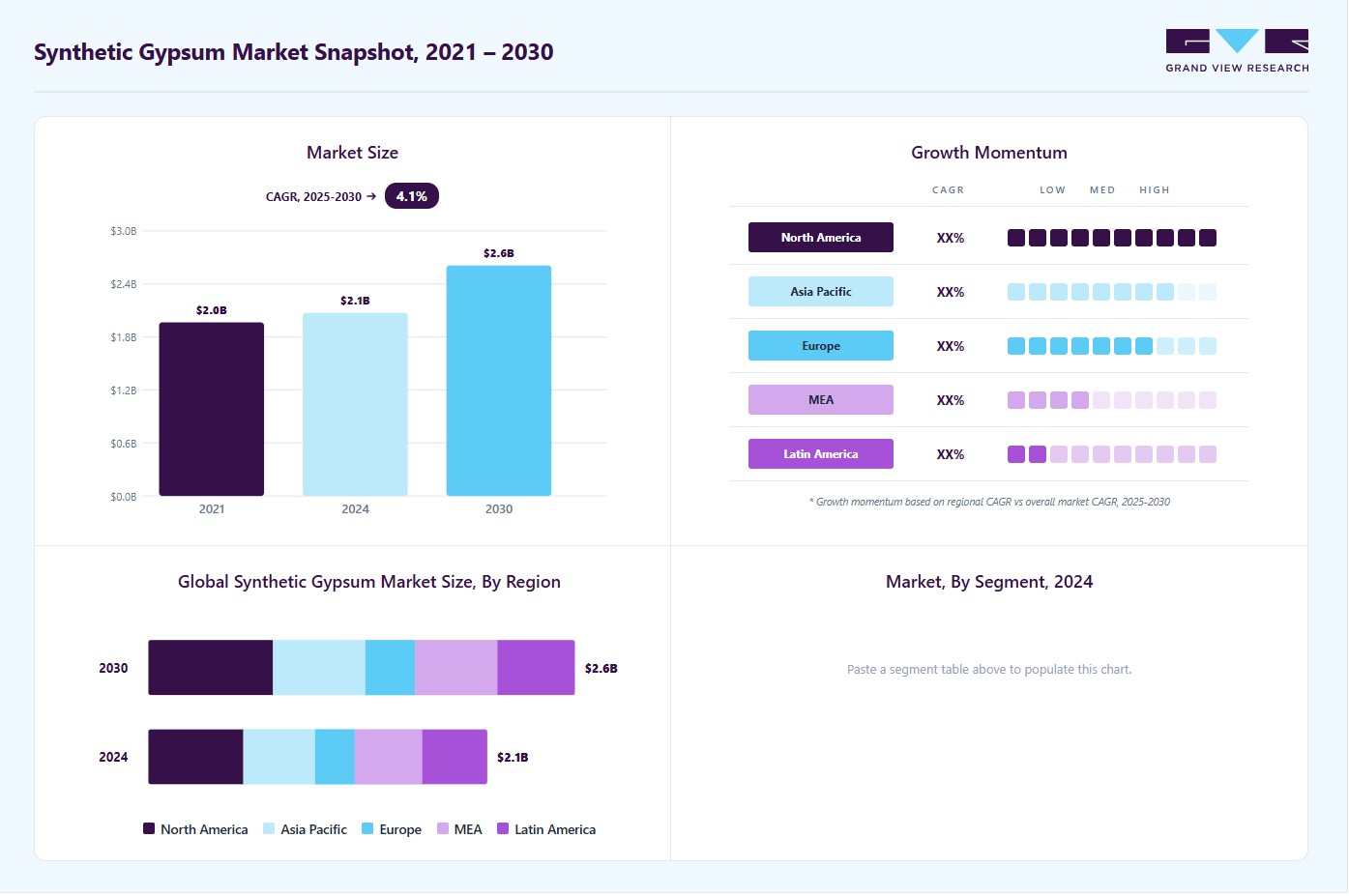Image resolution: width=1349 pixels, height=896 pixels.
Task: Click Asia Pacific segment of 2030 stacked bar
Action: [x=319, y=668]
